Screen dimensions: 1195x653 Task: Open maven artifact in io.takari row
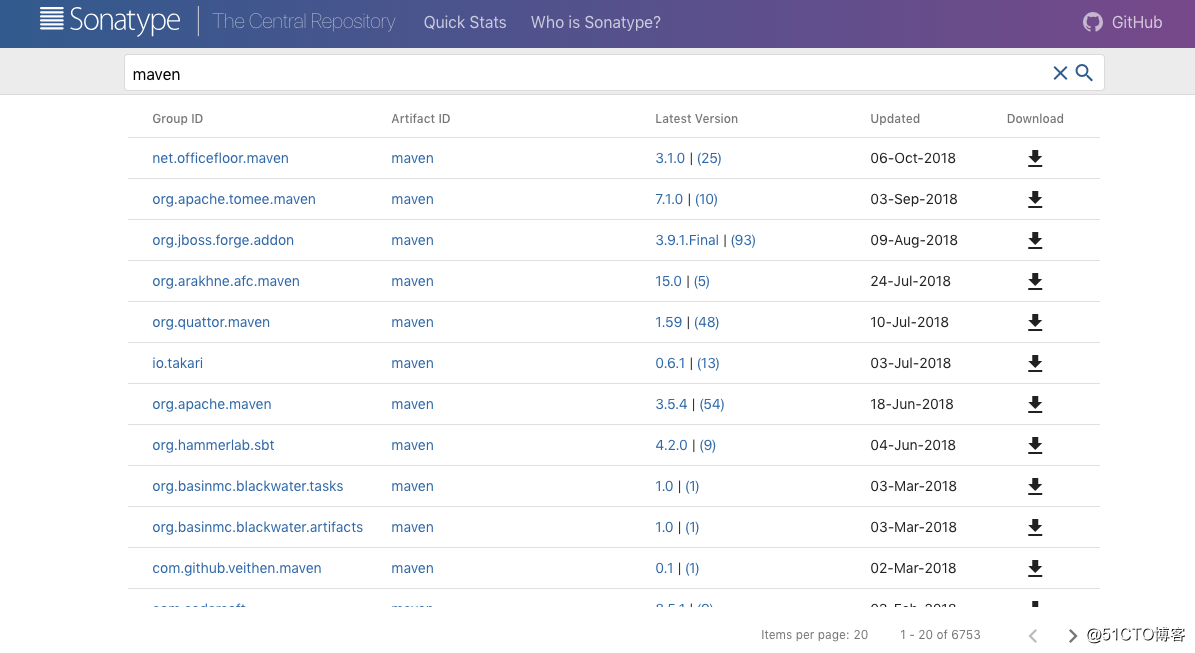[x=412, y=363]
